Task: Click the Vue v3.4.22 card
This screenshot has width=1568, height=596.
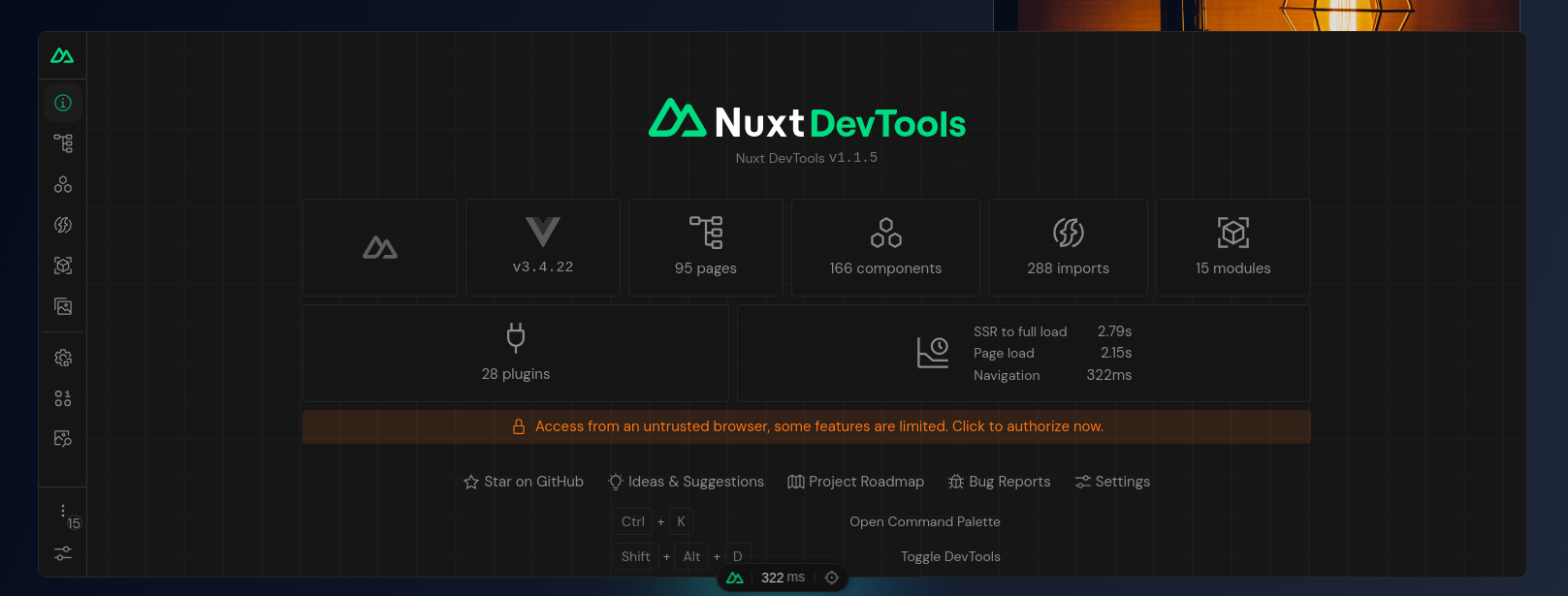Action: 543,248
